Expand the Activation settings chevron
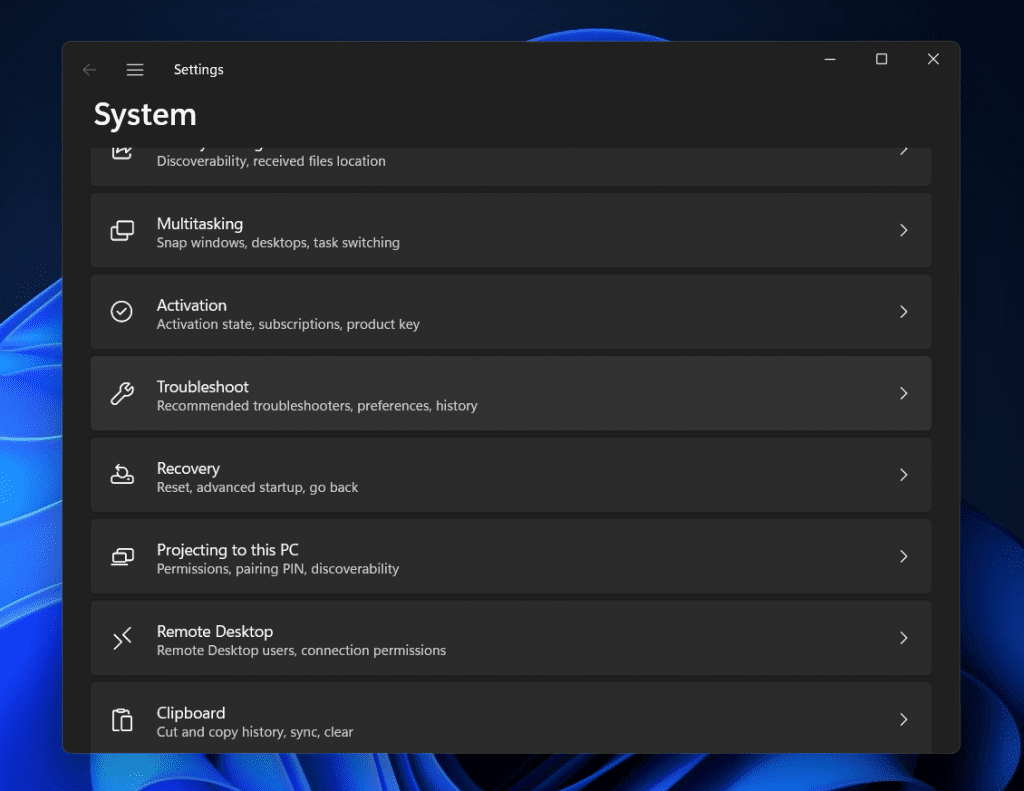The width and height of the screenshot is (1024, 791). click(x=904, y=312)
